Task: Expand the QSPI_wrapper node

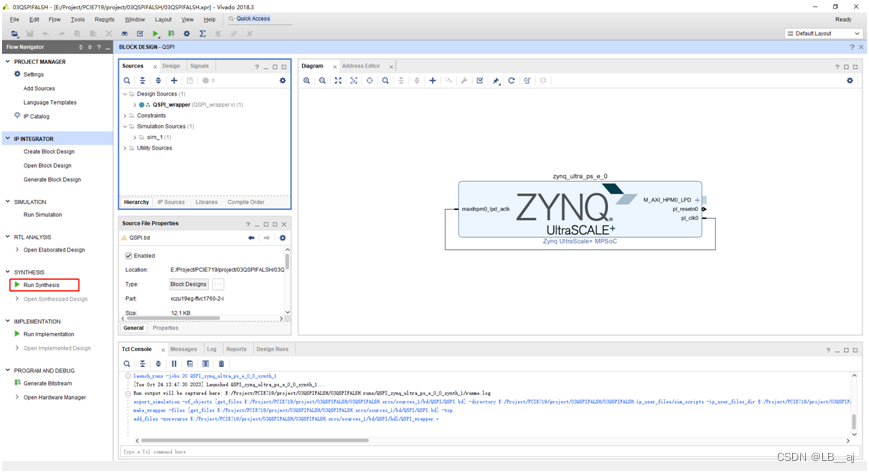Action: (x=135, y=105)
